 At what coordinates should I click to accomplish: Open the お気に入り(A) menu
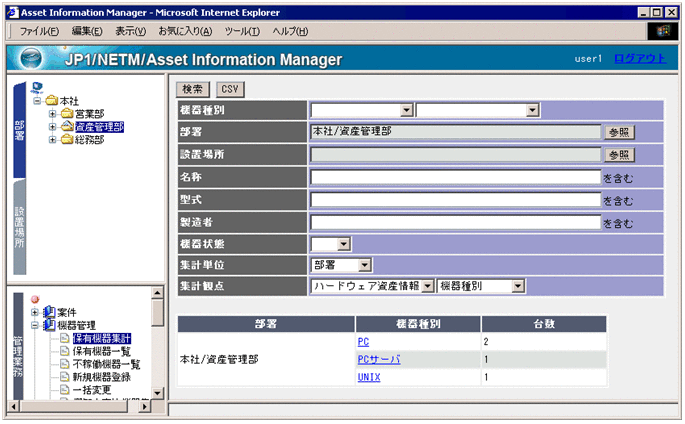[x=185, y=31]
